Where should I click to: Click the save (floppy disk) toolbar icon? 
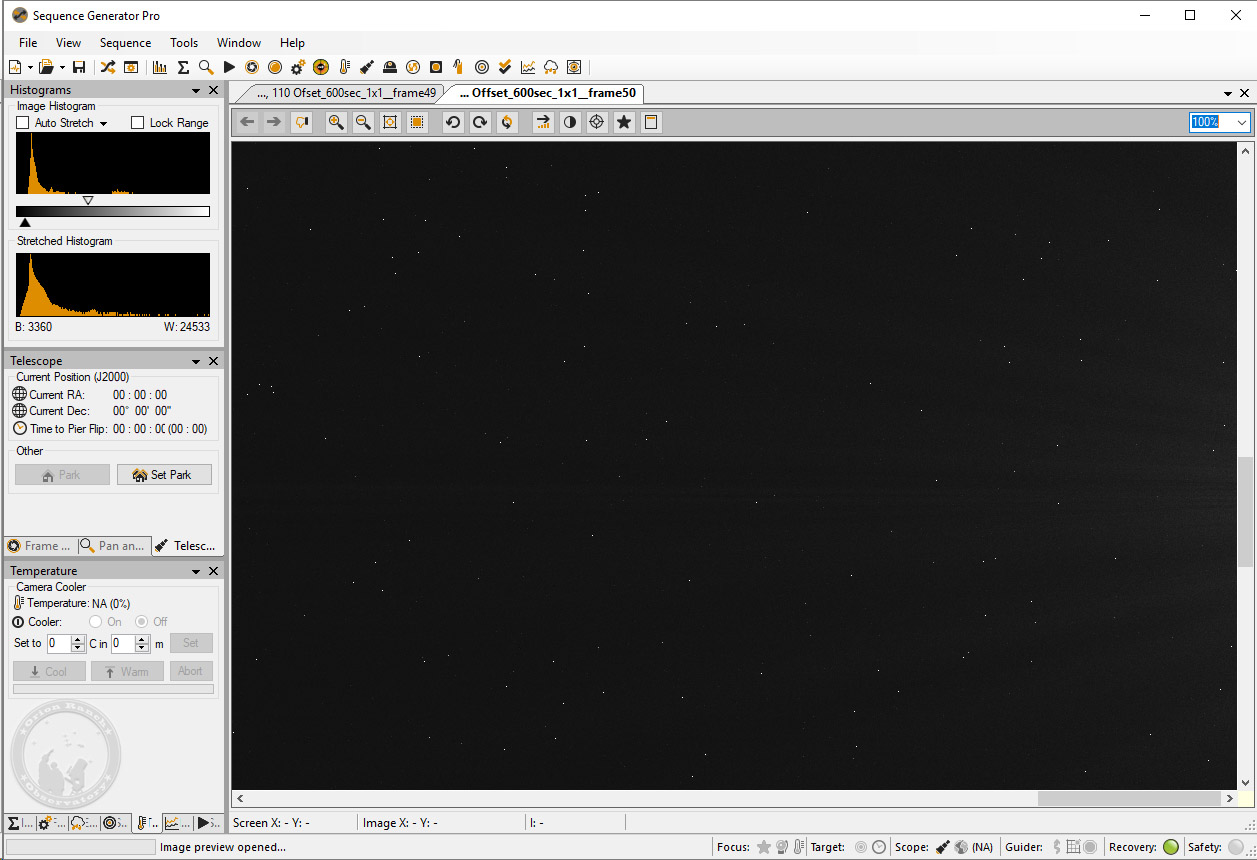coord(79,67)
